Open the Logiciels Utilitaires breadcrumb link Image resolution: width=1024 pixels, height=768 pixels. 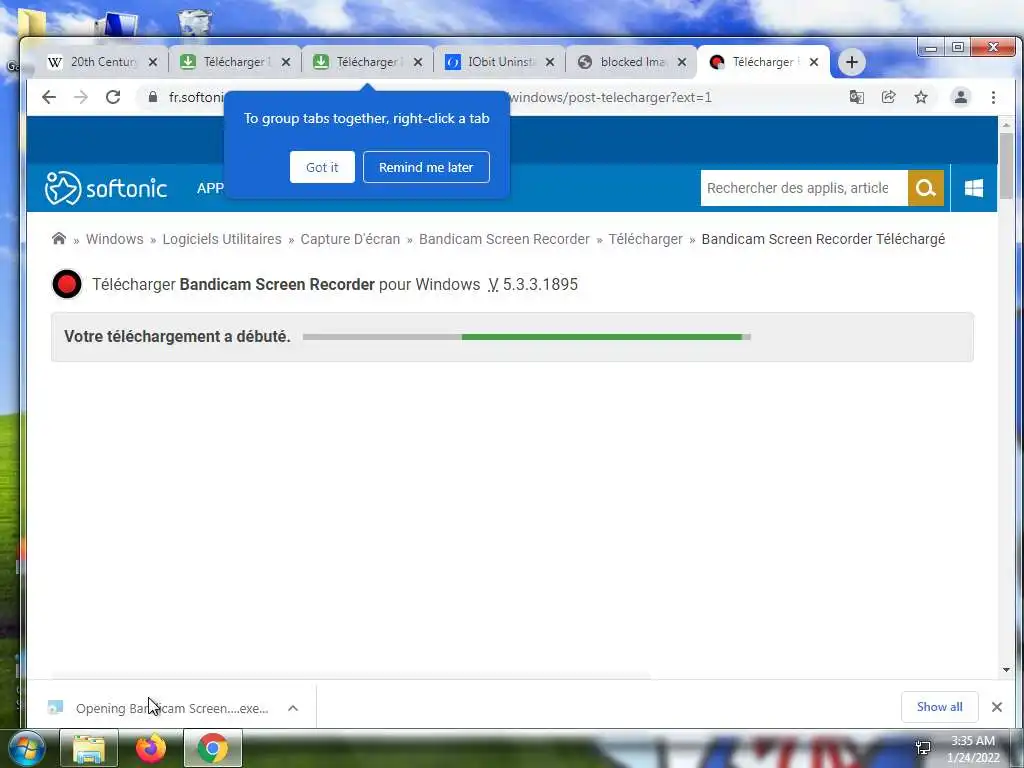pos(222,239)
